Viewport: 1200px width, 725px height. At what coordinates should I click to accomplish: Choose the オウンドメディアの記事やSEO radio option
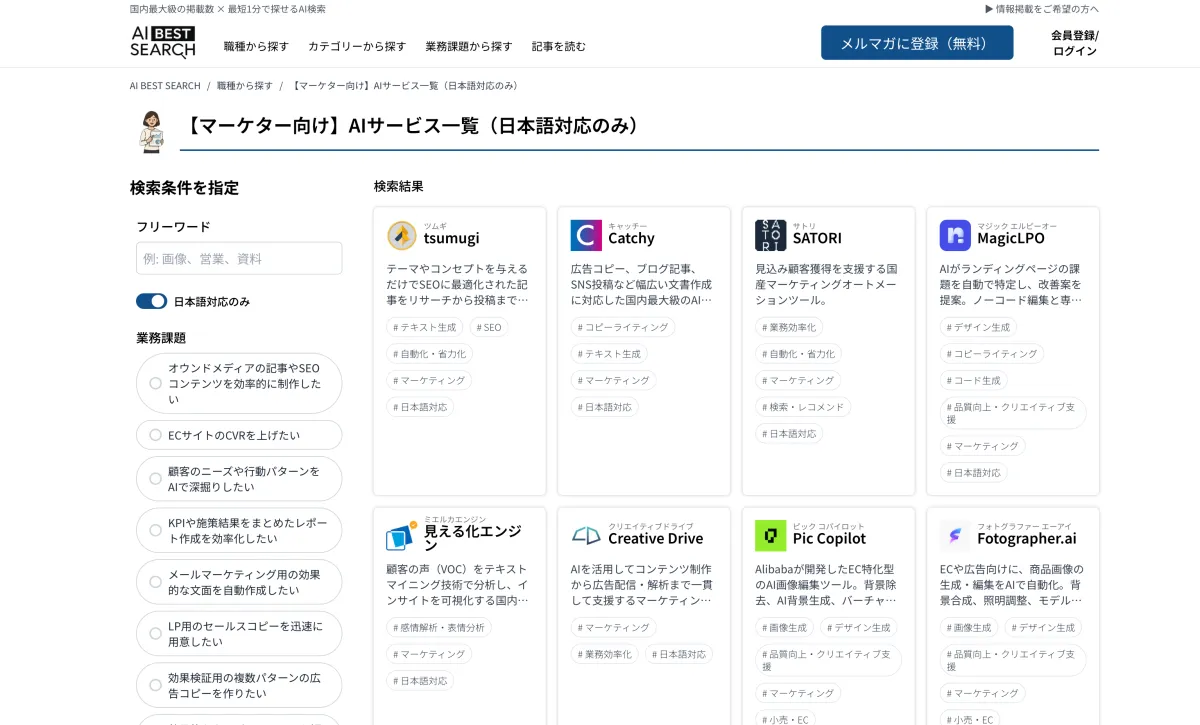point(155,383)
